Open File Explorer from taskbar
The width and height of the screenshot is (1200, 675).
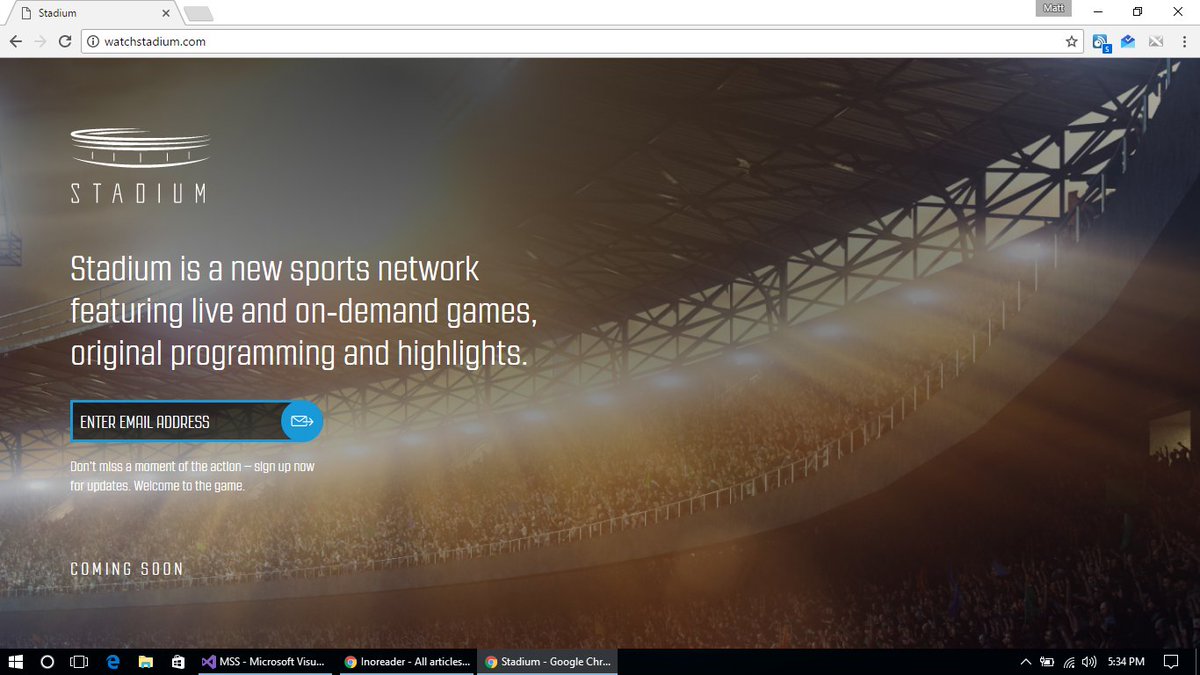point(146,661)
